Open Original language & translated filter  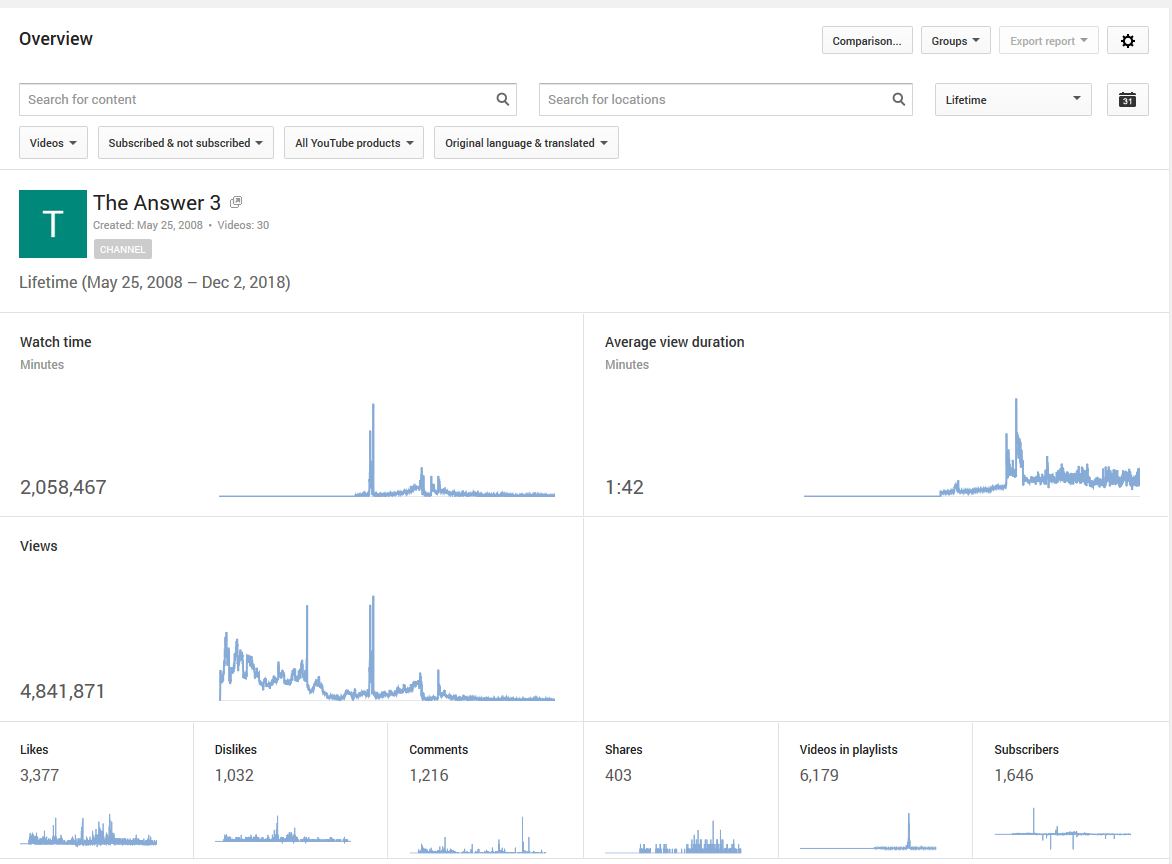526,143
